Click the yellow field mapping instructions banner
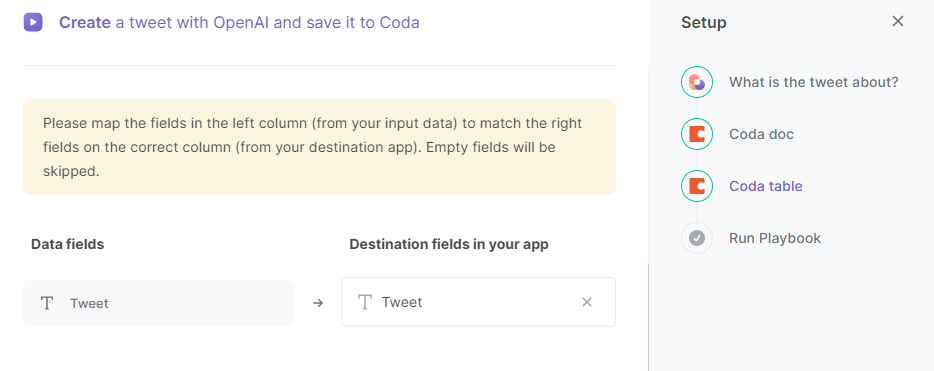Viewport: 934px width, 371px height. click(319, 147)
